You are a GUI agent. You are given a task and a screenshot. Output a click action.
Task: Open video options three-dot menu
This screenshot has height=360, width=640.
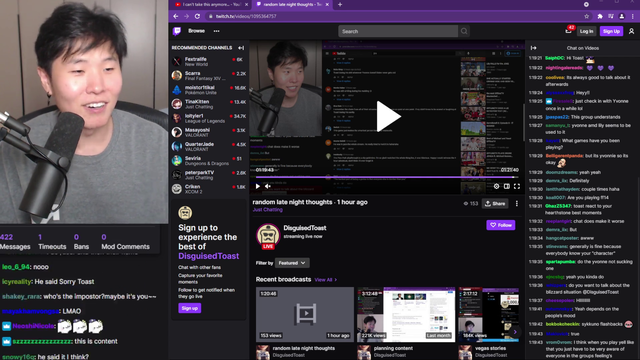pos(517,203)
